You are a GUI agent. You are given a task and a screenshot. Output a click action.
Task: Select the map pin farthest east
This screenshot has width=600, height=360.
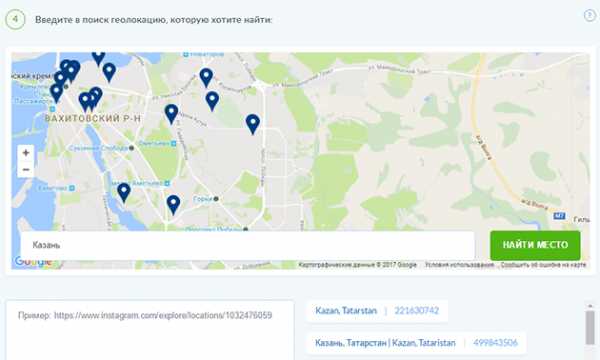point(253,124)
